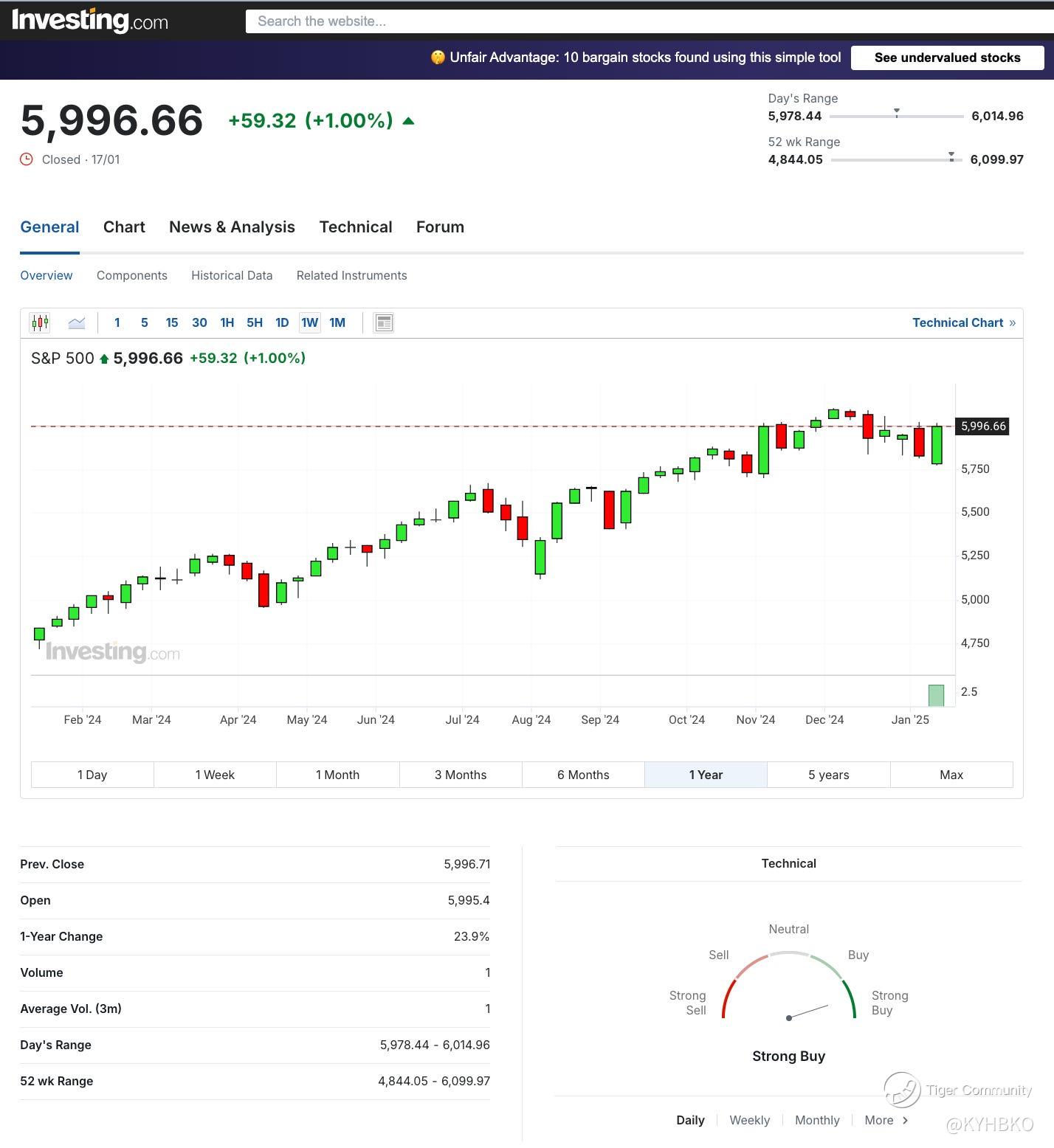Screen dimensions: 1054x1148
Task: Click the Open value 5,995.4
Action: 469,900
